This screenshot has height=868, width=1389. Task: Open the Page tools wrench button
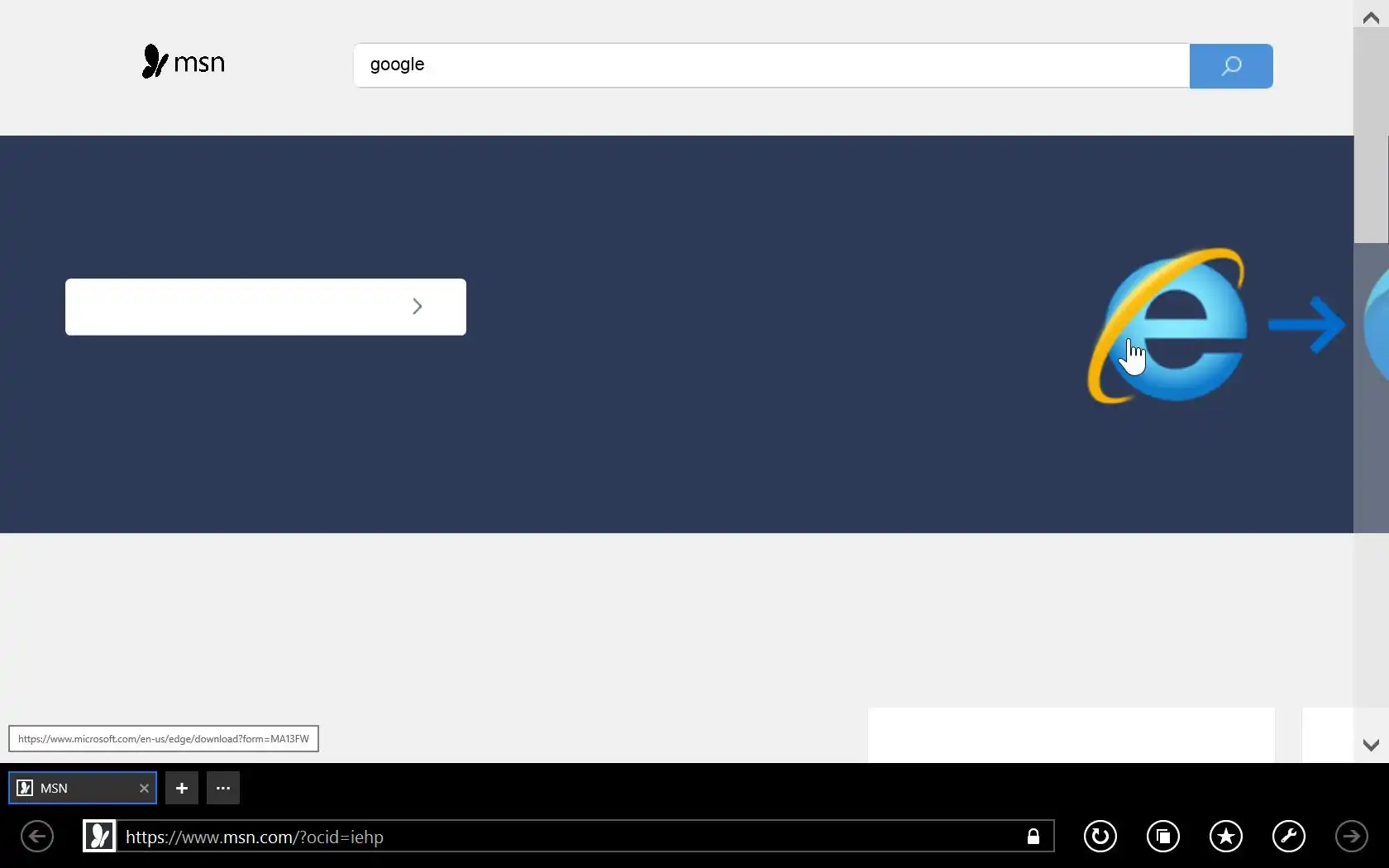pos(1289,837)
